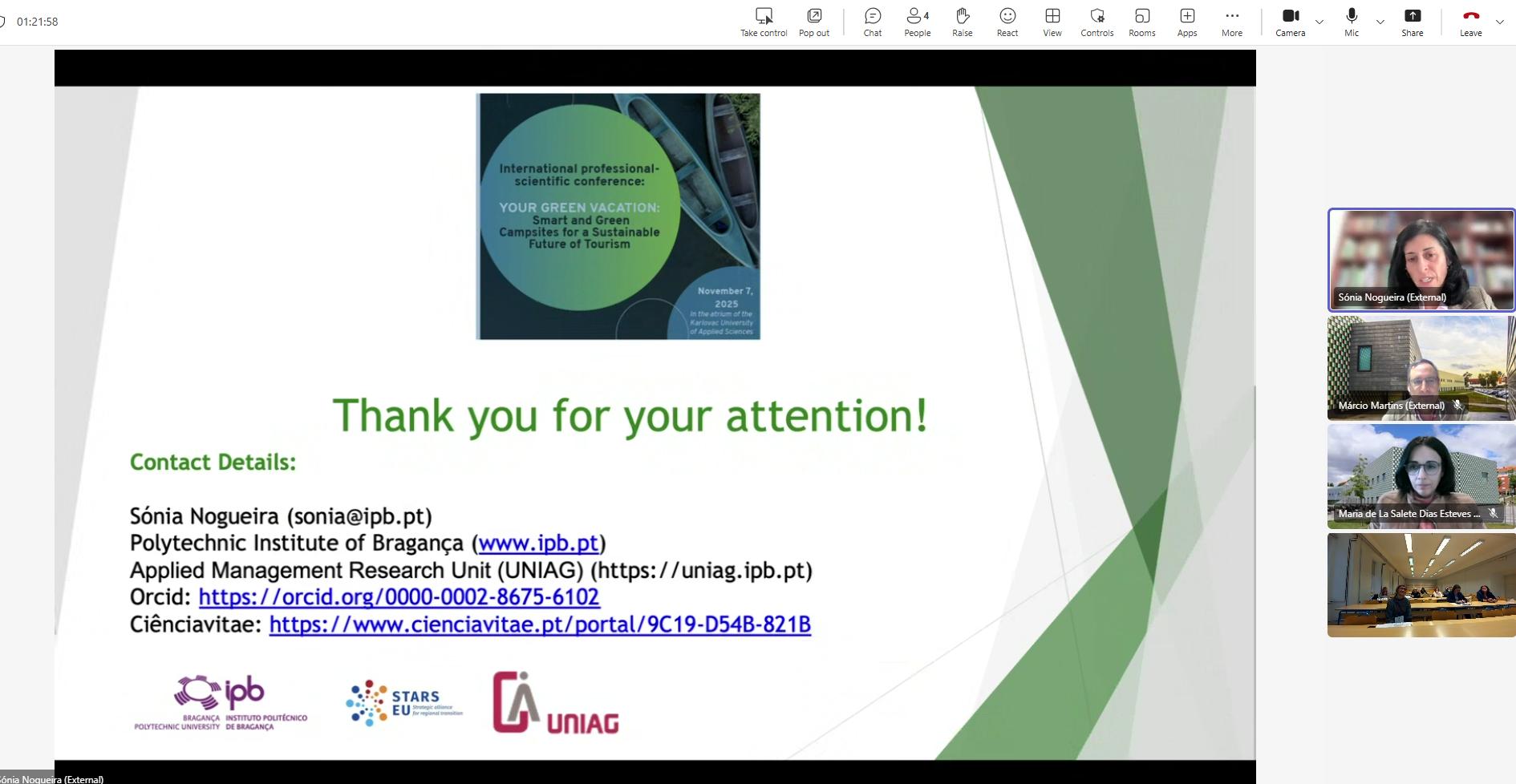Toggle the Mic mute state

(1352, 17)
